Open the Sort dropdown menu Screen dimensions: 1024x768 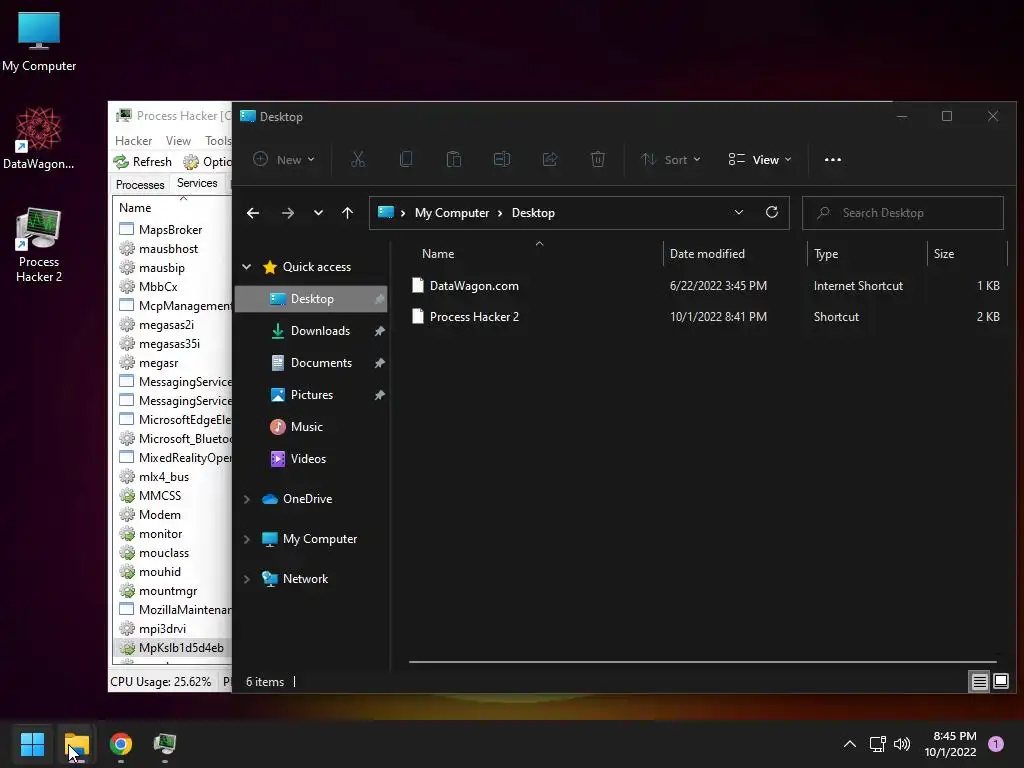671,159
